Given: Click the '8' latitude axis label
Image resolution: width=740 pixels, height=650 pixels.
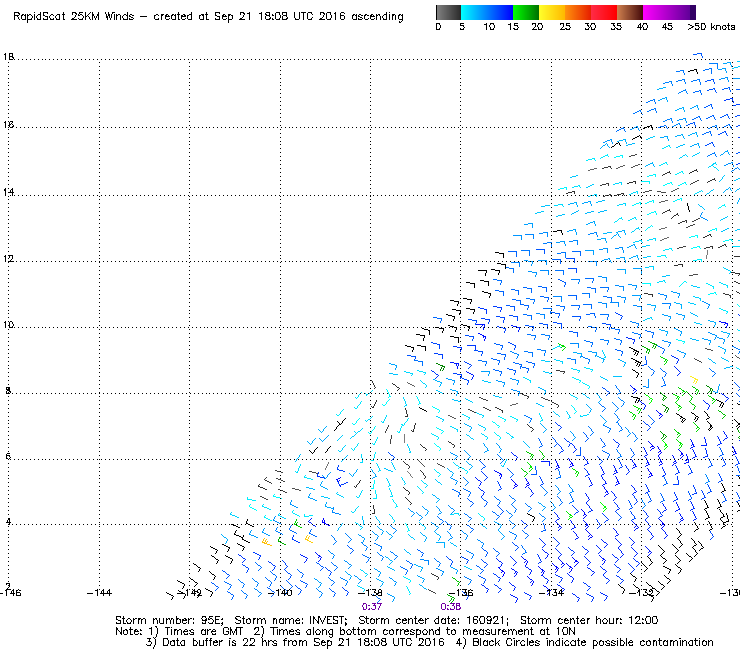Looking at the screenshot, I should tap(8, 391).
